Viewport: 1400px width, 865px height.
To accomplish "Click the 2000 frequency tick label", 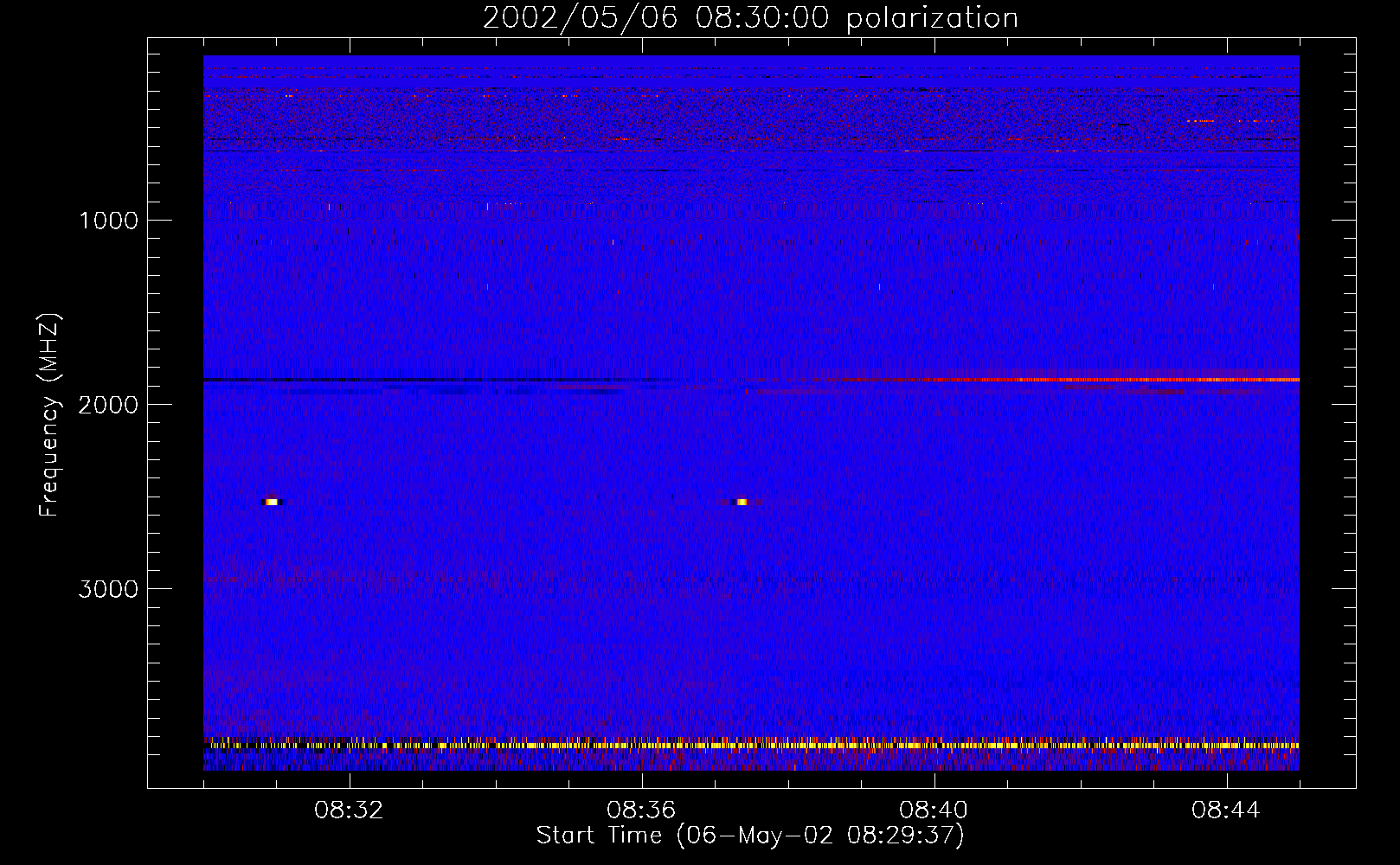I will tap(108, 405).
